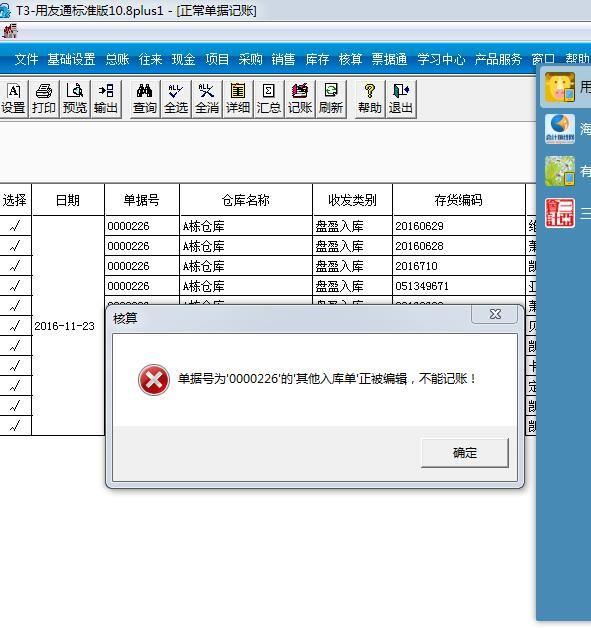
Task: Click the blue round sidebar icon
Action: (560, 129)
